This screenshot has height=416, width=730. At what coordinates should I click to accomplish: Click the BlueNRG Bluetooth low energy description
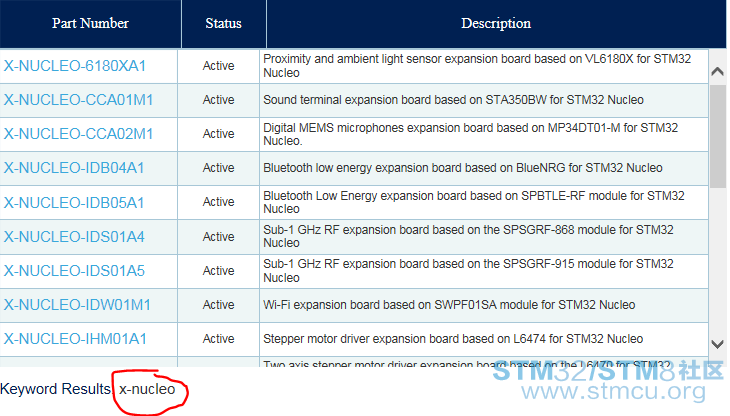(463, 168)
